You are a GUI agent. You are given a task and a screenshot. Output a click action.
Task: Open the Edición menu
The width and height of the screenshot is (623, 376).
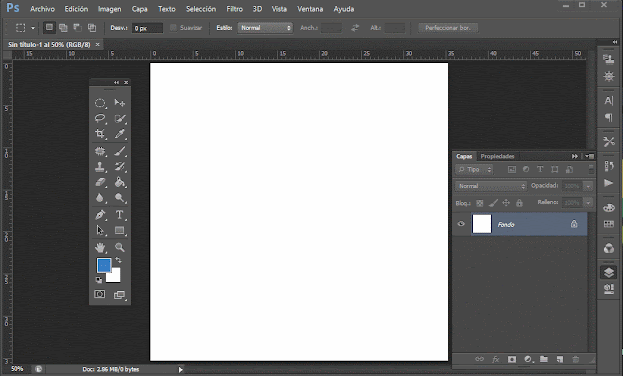pyautogui.click(x=76, y=9)
